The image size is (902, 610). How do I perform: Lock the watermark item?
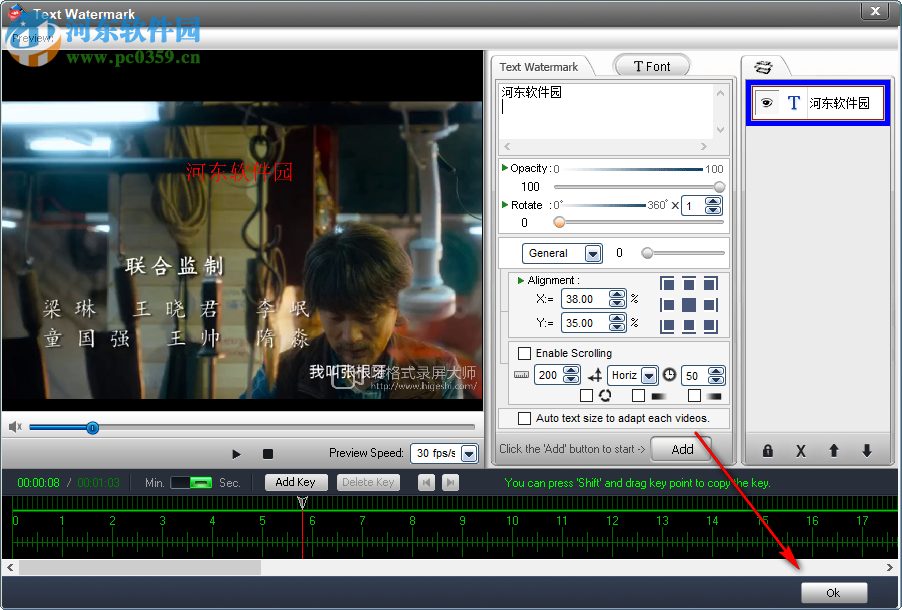[x=767, y=451]
